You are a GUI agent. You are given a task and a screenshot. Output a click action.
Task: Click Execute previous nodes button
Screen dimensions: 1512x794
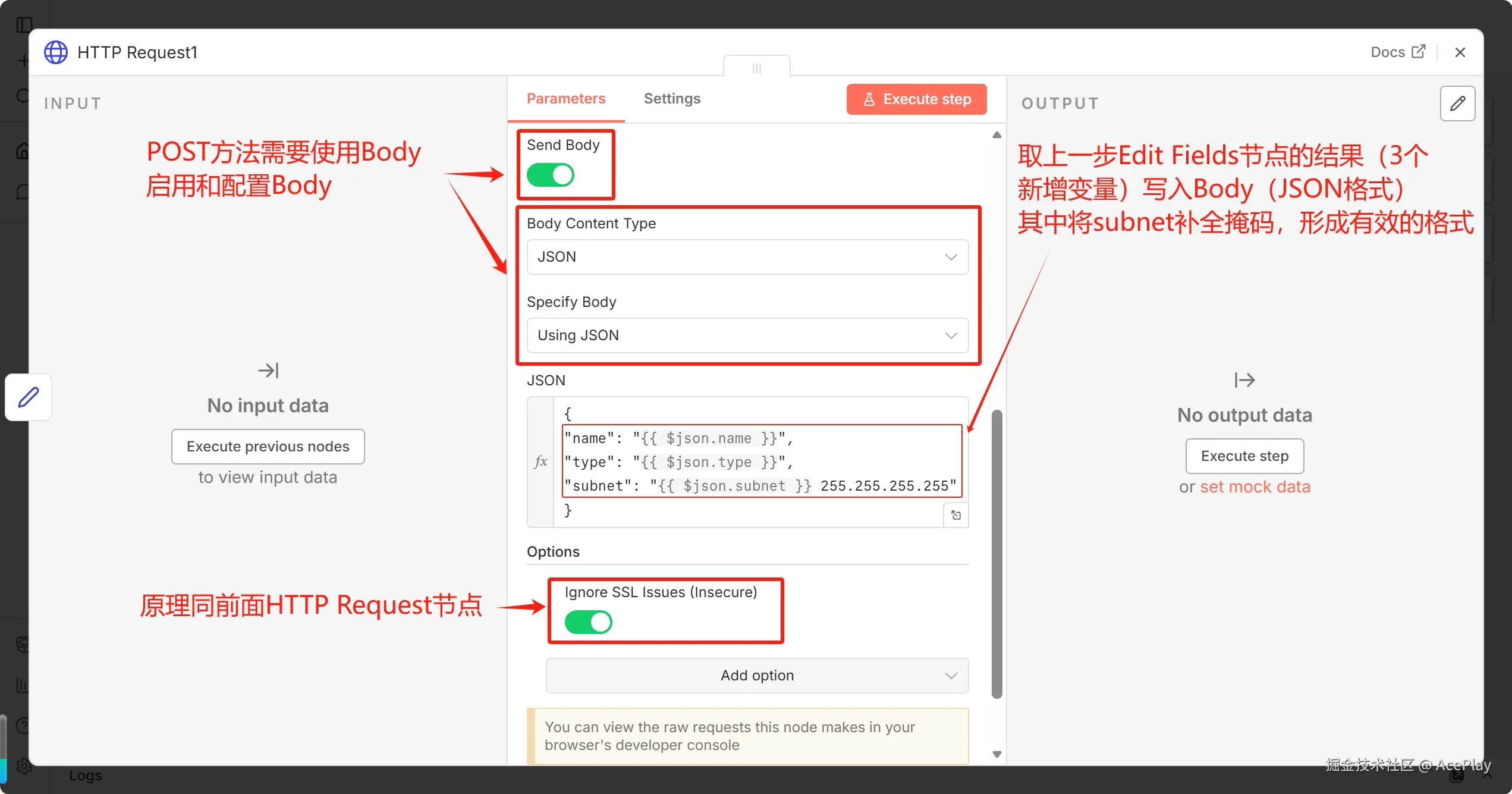pyautogui.click(x=268, y=446)
